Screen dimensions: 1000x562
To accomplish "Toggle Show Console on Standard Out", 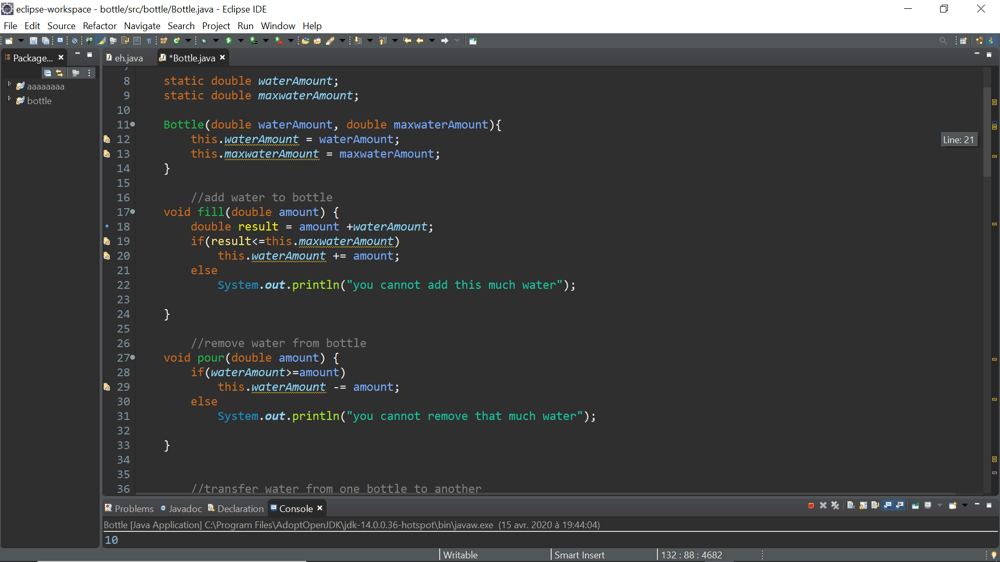I will 888,505.
